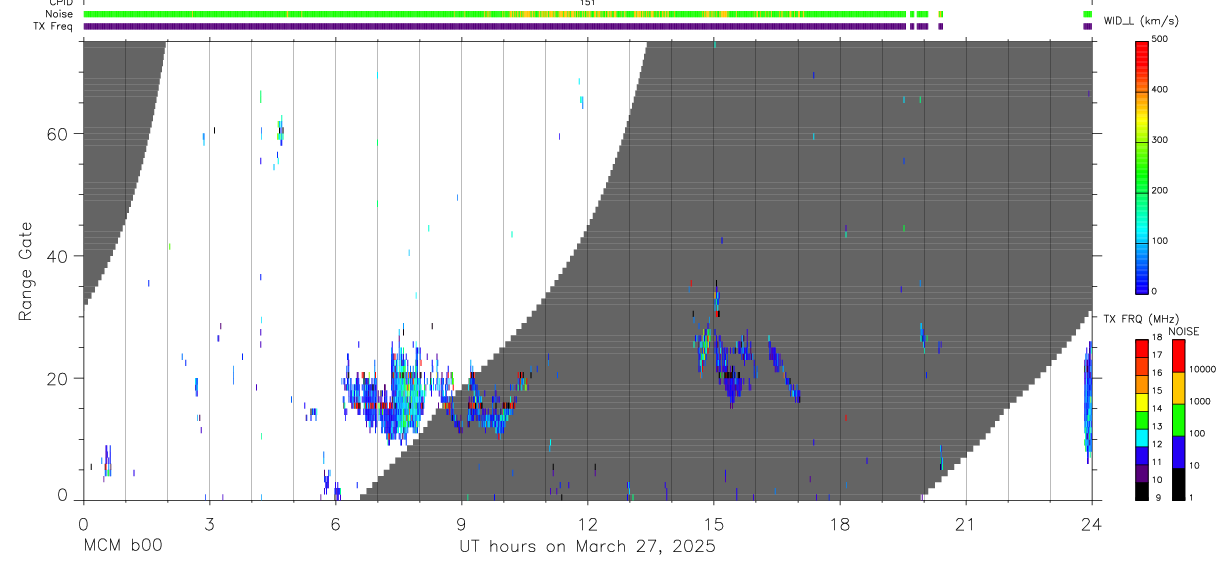Click the 21 hour tick label on time axis
Image resolution: width=1228 pixels, height=567 pixels.
965,524
